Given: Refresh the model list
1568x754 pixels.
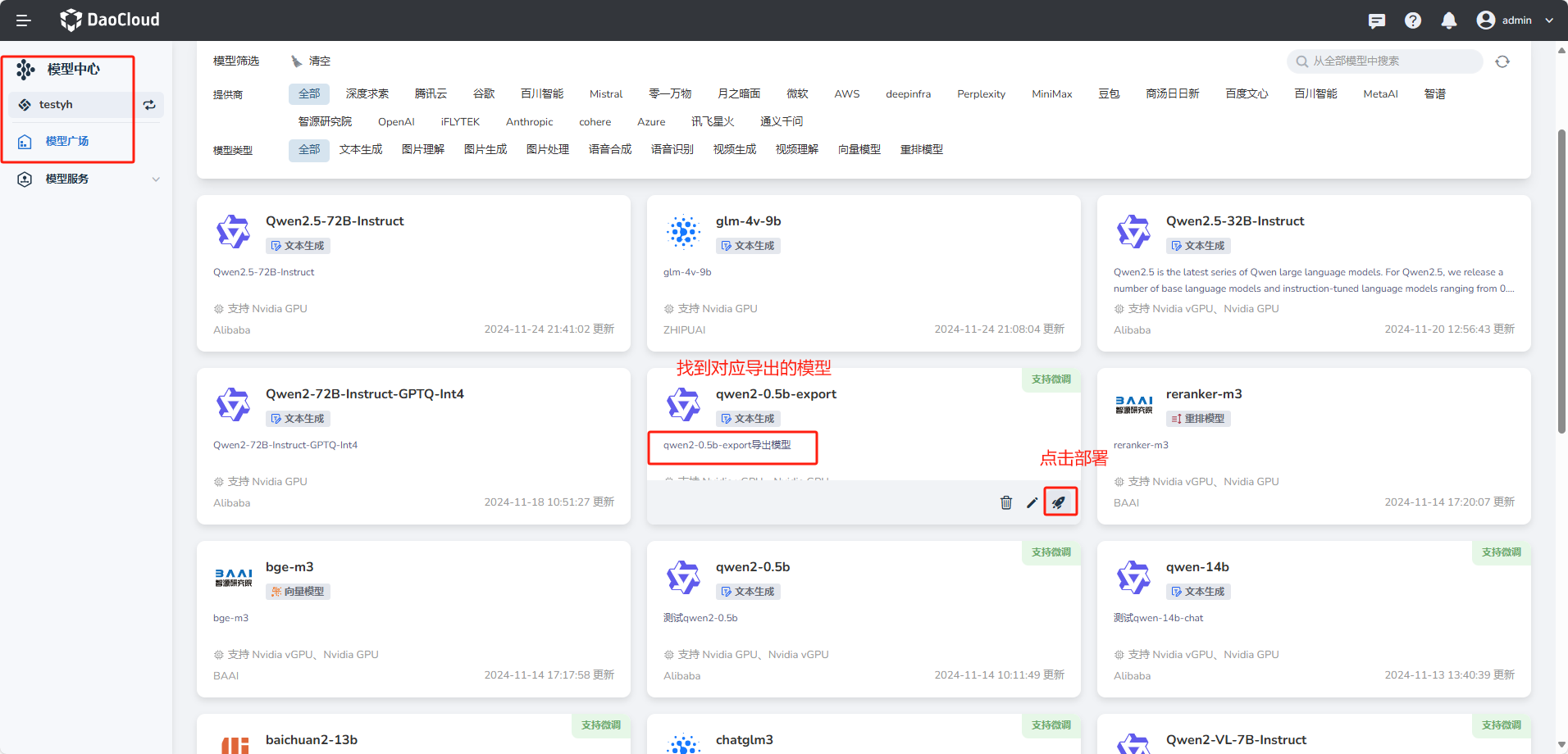Looking at the screenshot, I should click(1502, 61).
